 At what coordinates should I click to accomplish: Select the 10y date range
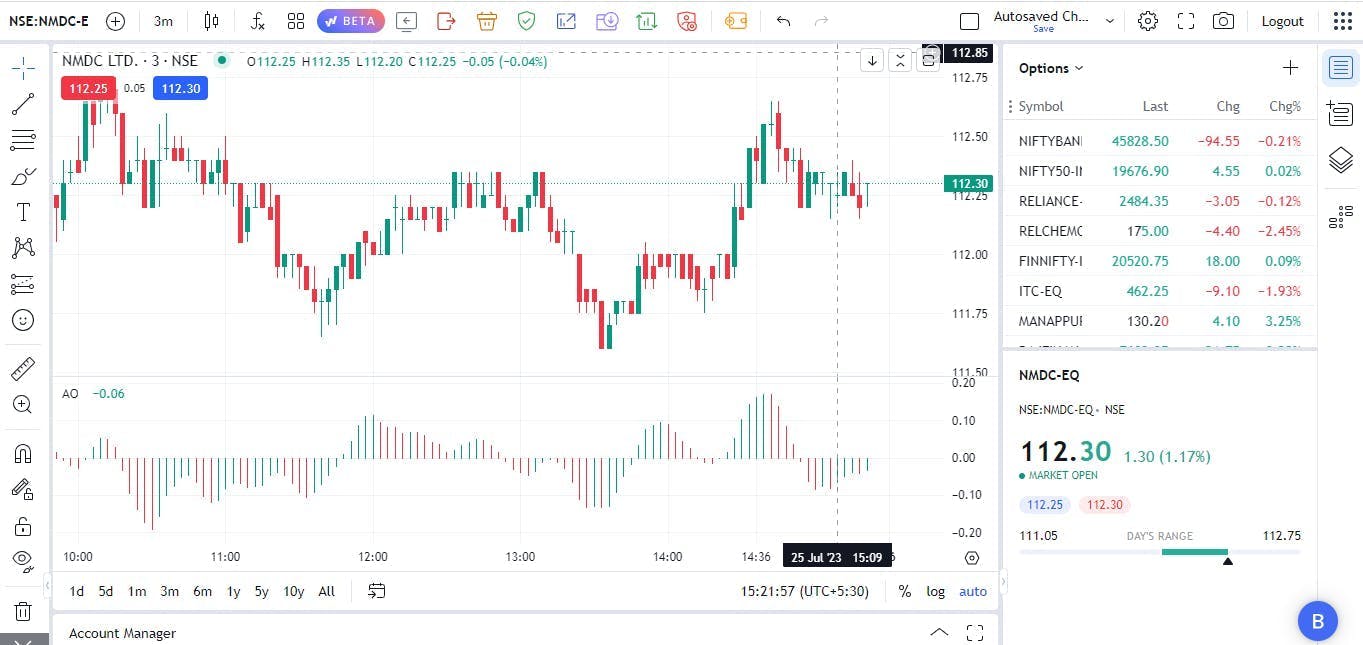click(x=293, y=591)
